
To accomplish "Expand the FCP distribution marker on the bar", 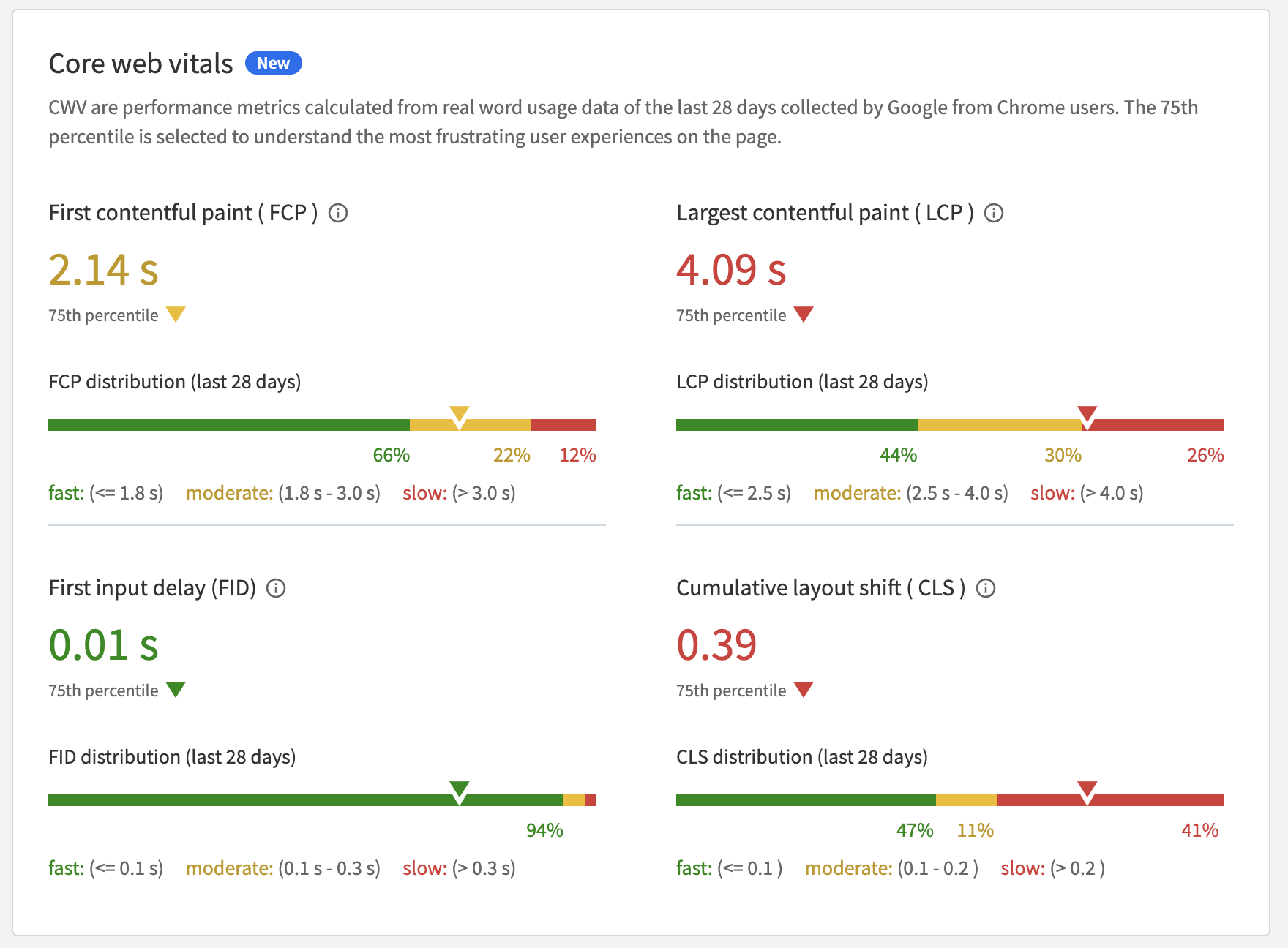I will [x=460, y=414].
